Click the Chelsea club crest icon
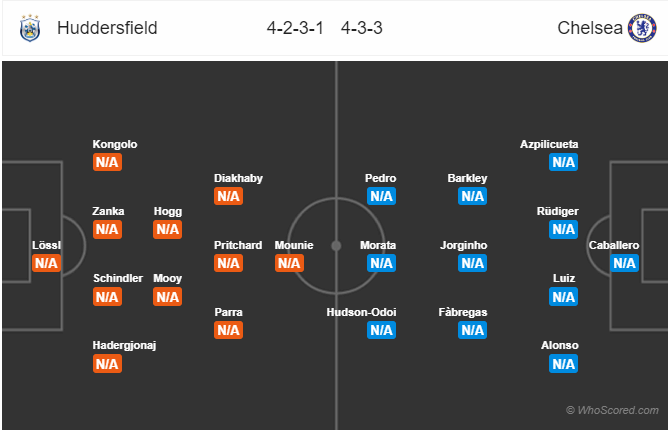 point(641,28)
